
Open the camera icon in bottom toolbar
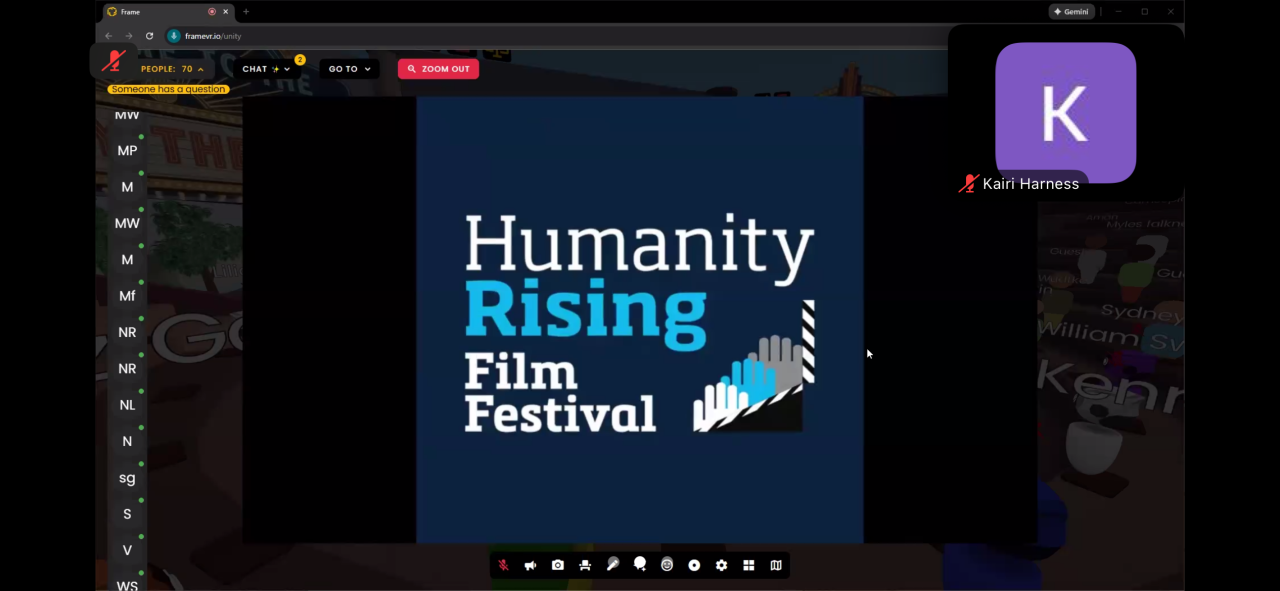click(558, 565)
